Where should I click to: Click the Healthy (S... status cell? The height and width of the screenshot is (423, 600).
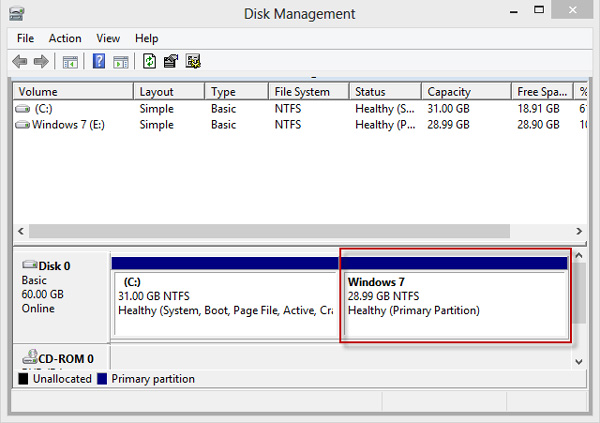pos(385,109)
